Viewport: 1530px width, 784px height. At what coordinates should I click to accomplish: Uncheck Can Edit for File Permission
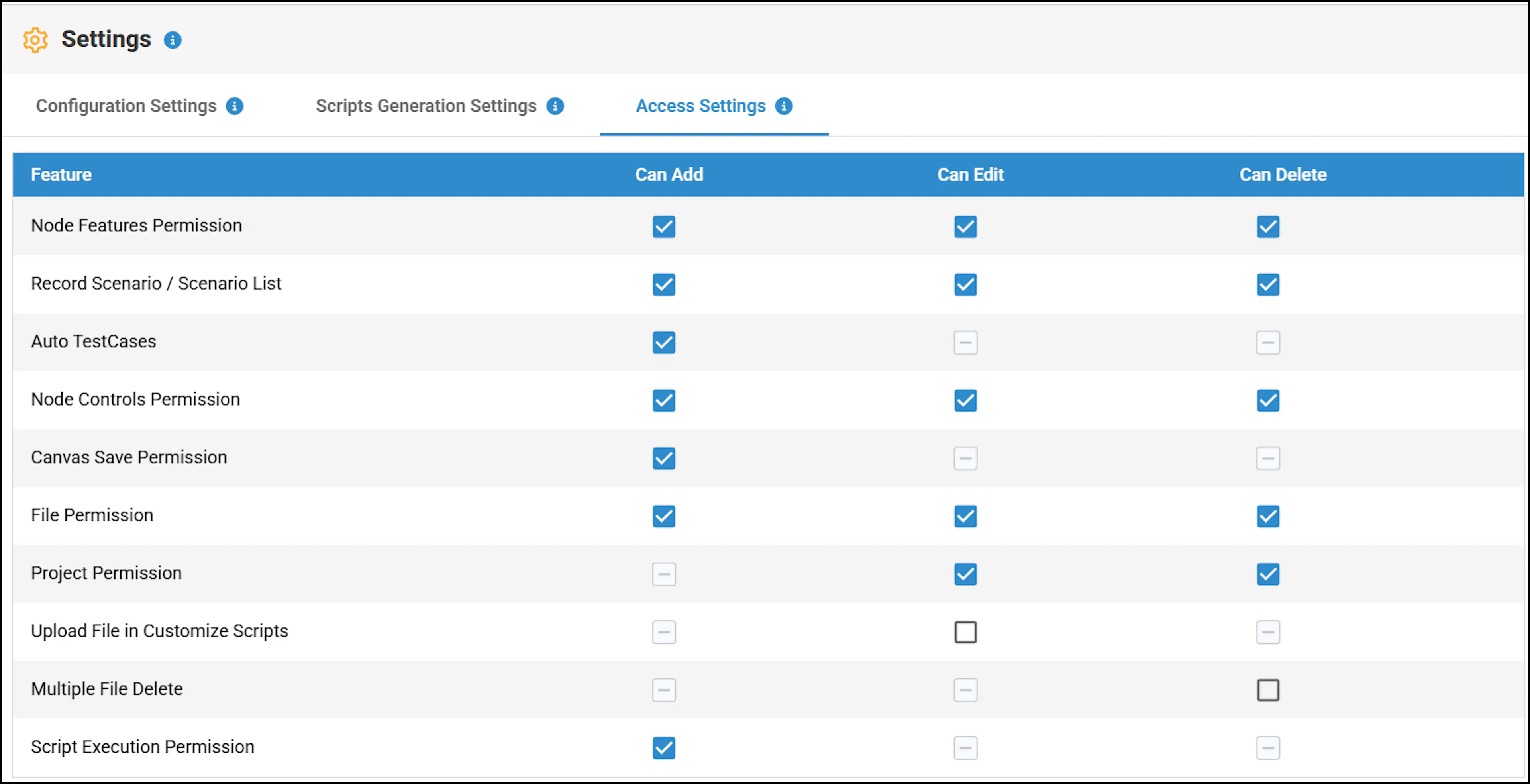(966, 516)
